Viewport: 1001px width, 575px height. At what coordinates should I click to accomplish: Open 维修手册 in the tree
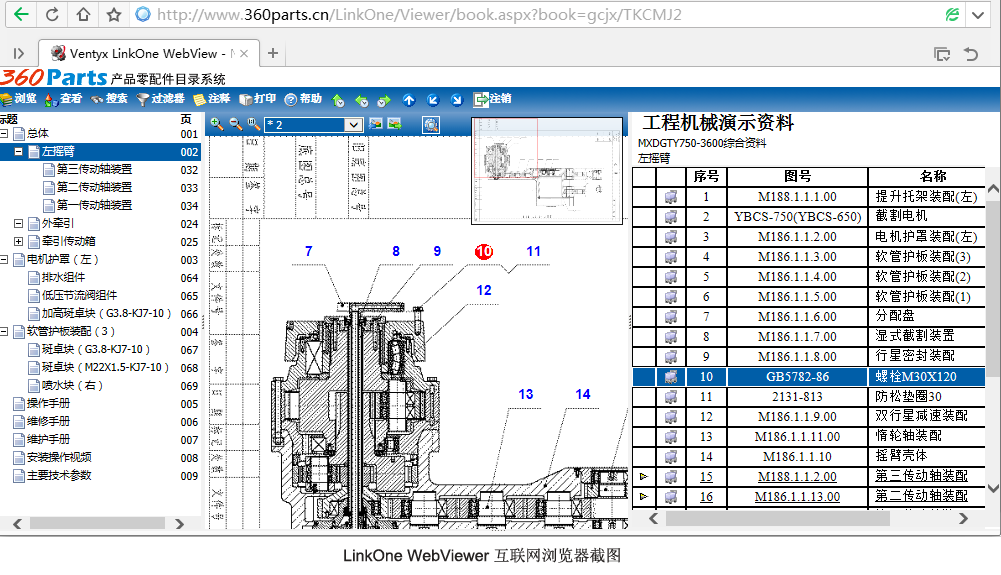tap(49, 421)
